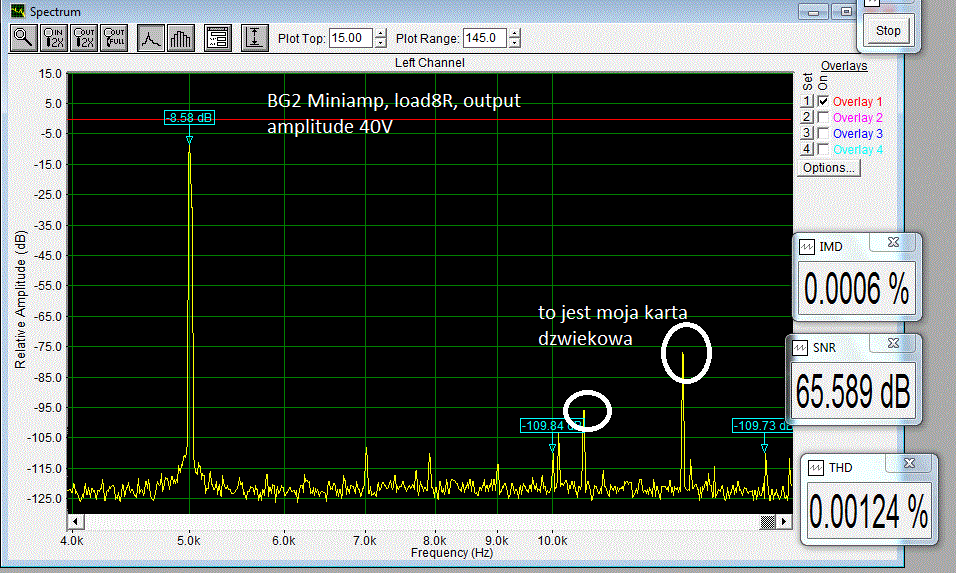Click the Overlays heading
Viewport: 956px width, 573px height.
click(844, 66)
